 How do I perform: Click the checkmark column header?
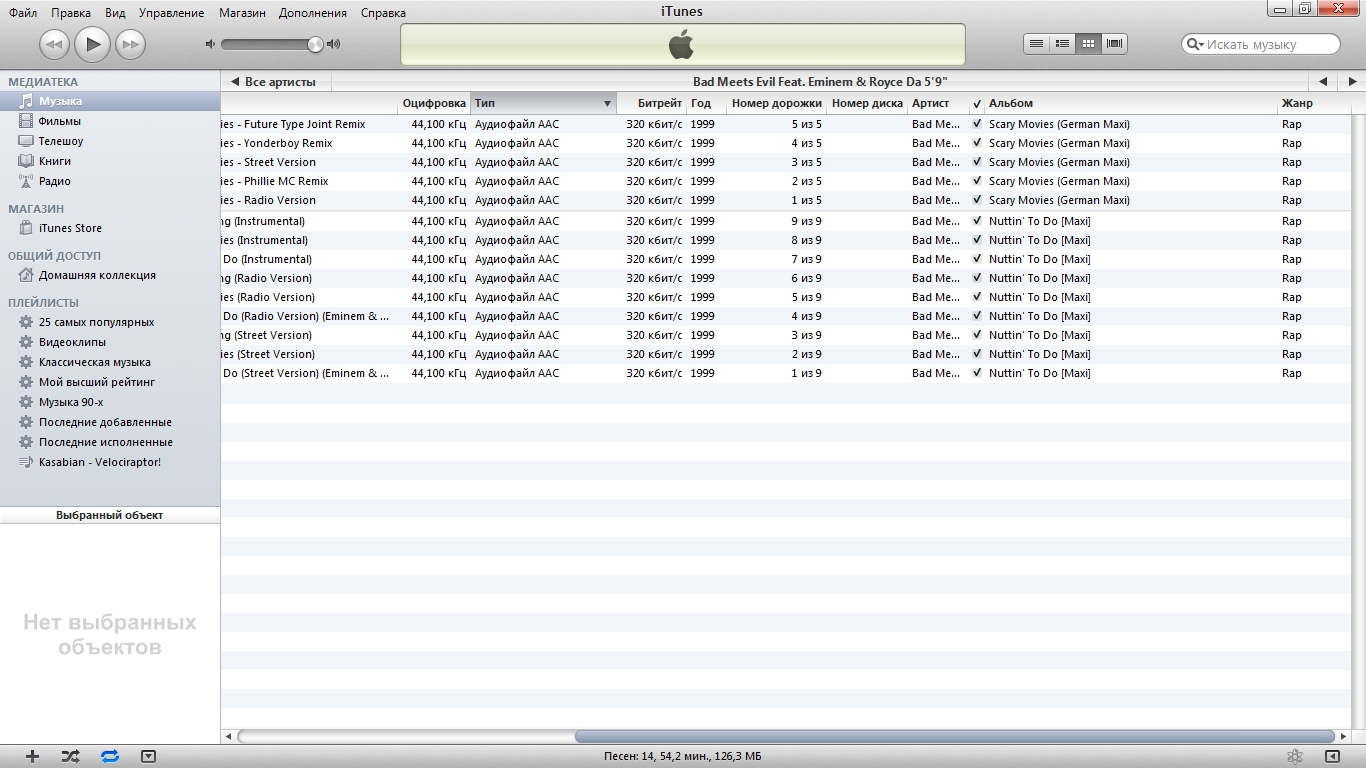977,104
